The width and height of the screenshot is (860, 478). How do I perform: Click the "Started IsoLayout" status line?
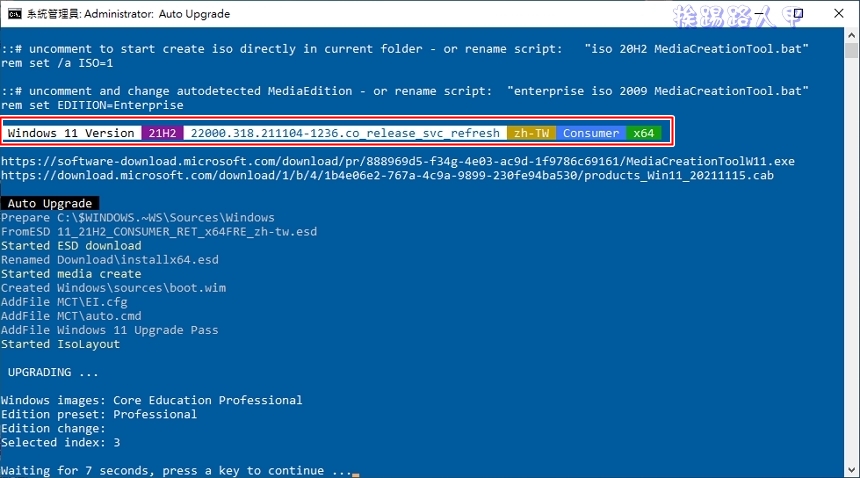point(60,344)
